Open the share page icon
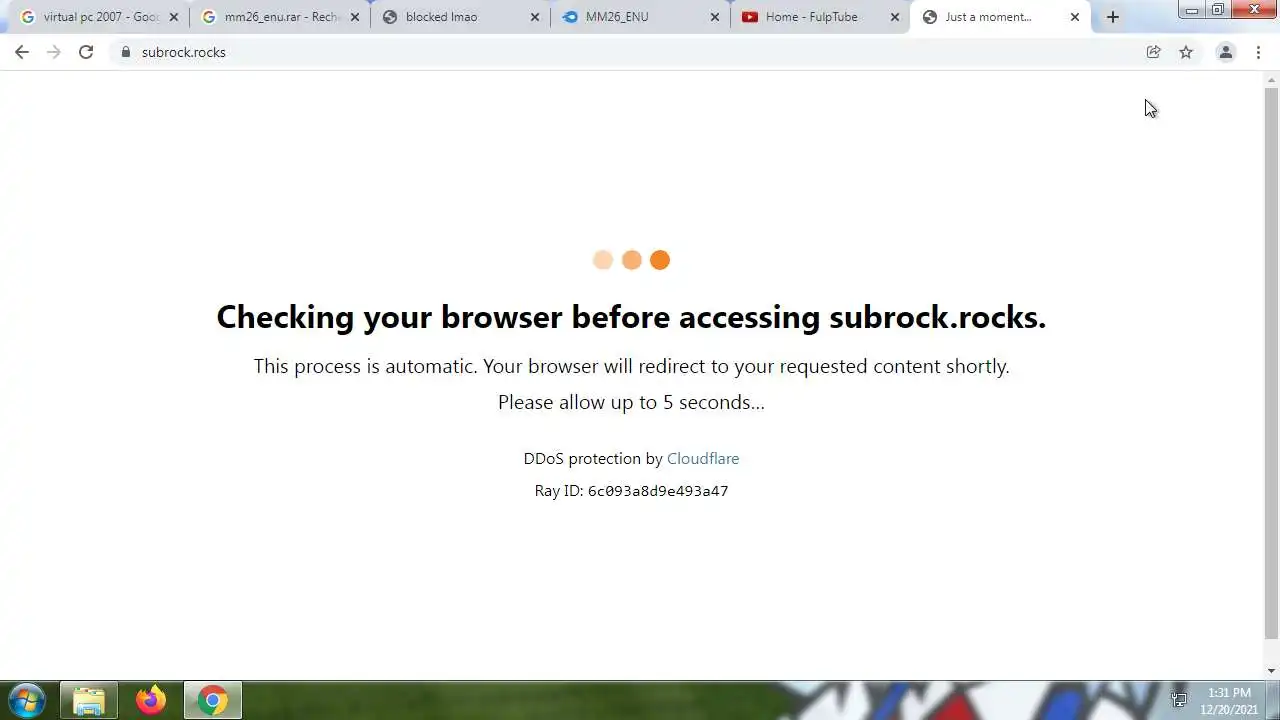This screenshot has width=1280, height=720. click(1153, 52)
